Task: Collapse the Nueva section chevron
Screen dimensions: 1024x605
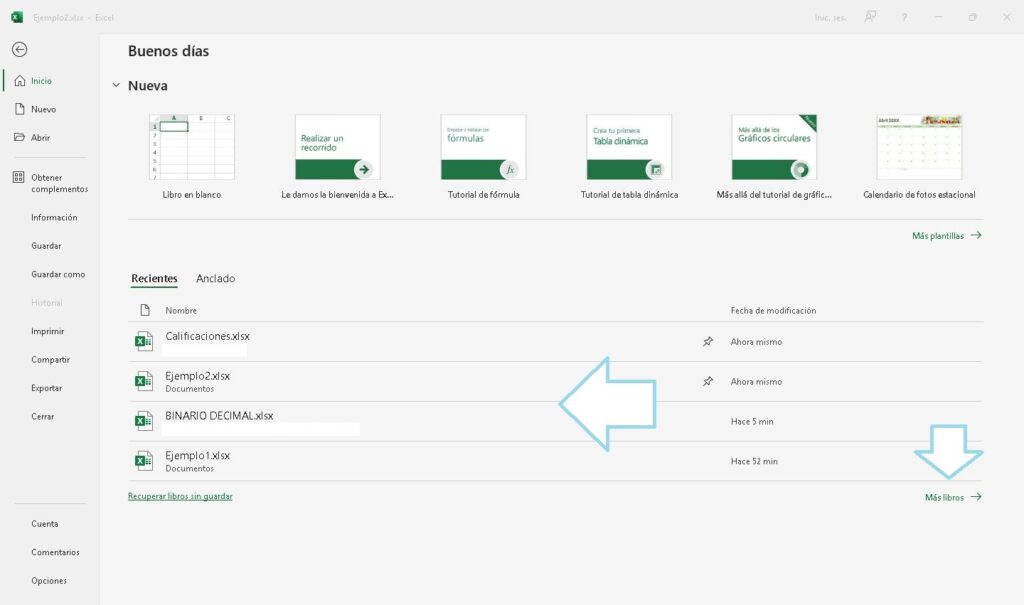Action: [116, 86]
